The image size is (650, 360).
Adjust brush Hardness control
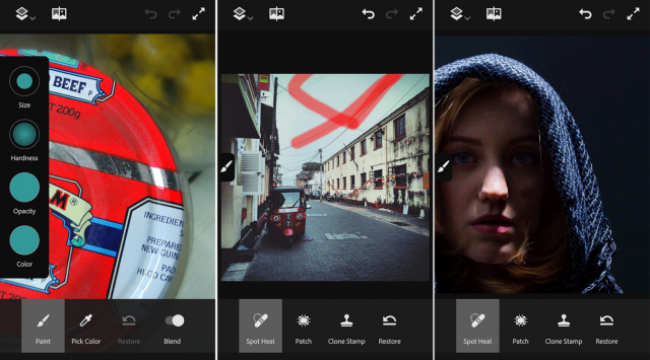[x=24, y=134]
